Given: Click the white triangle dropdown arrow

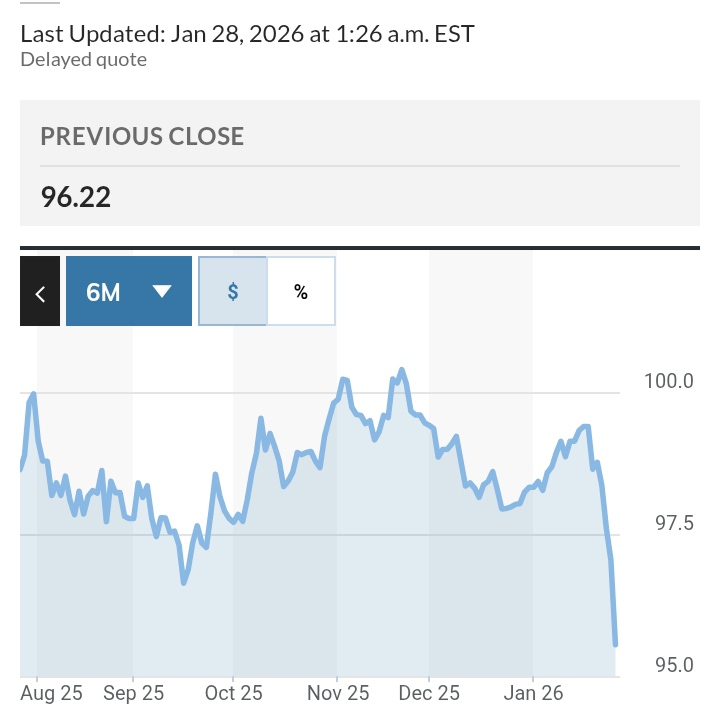Looking at the screenshot, I should pyautogui.click(x=162, y=292).
